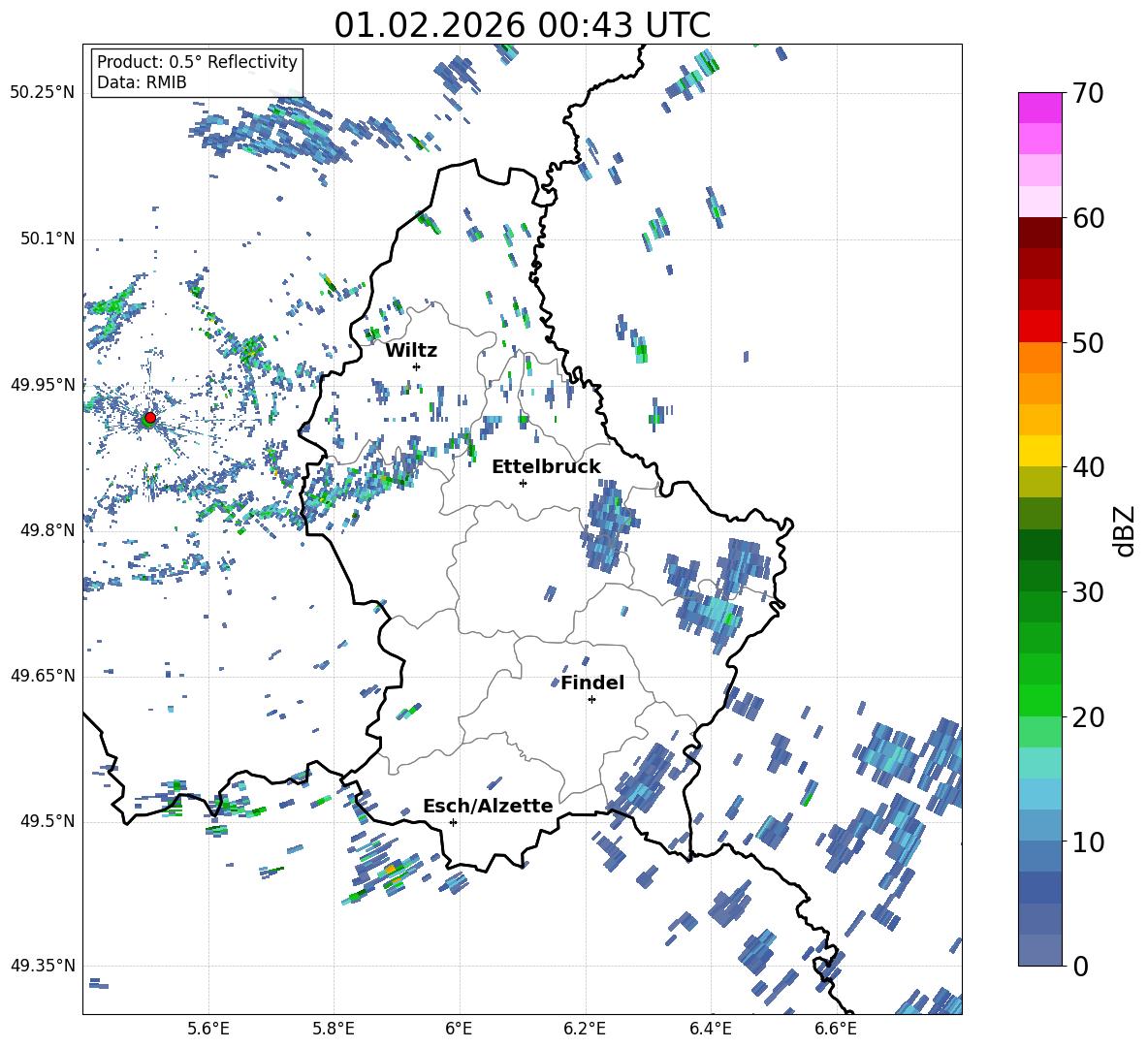
Task: Pick the dark maroon swatch below 60 dBZ
Action: (1040, 232)
